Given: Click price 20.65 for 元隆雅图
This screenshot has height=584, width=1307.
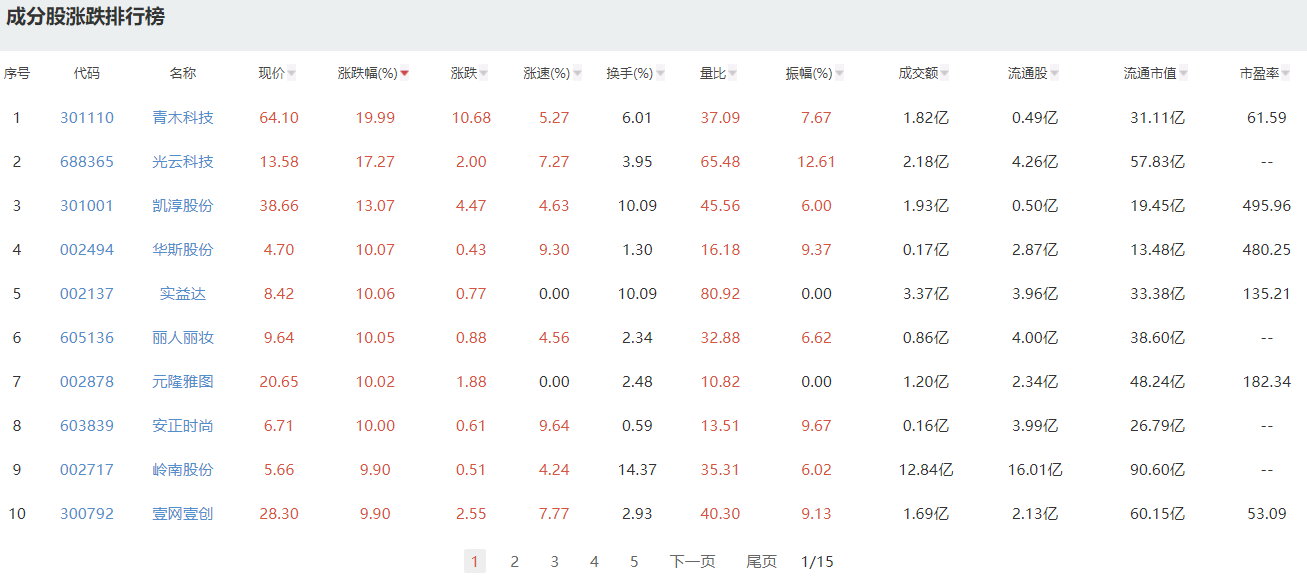Looking at the screenshot, I should click(x=279, y=382).
